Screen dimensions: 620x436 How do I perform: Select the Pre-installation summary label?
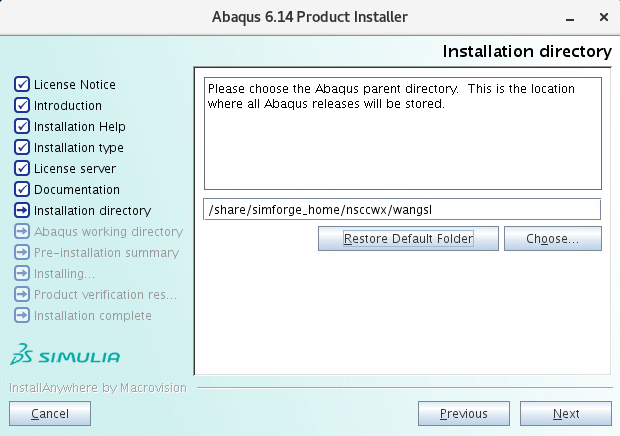pos(106,253)
